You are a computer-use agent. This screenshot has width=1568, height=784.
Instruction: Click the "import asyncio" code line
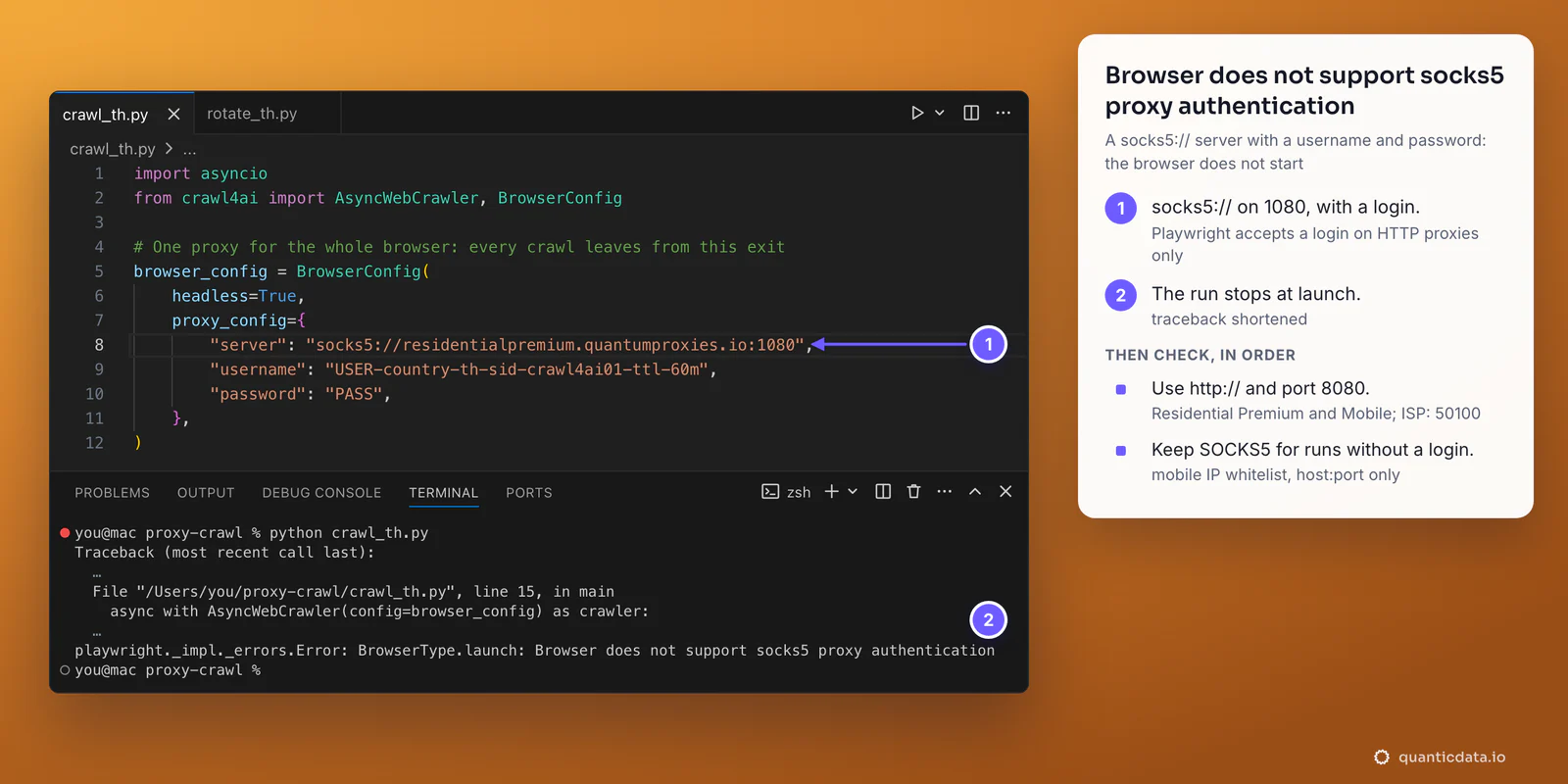(x=201, y=173)
